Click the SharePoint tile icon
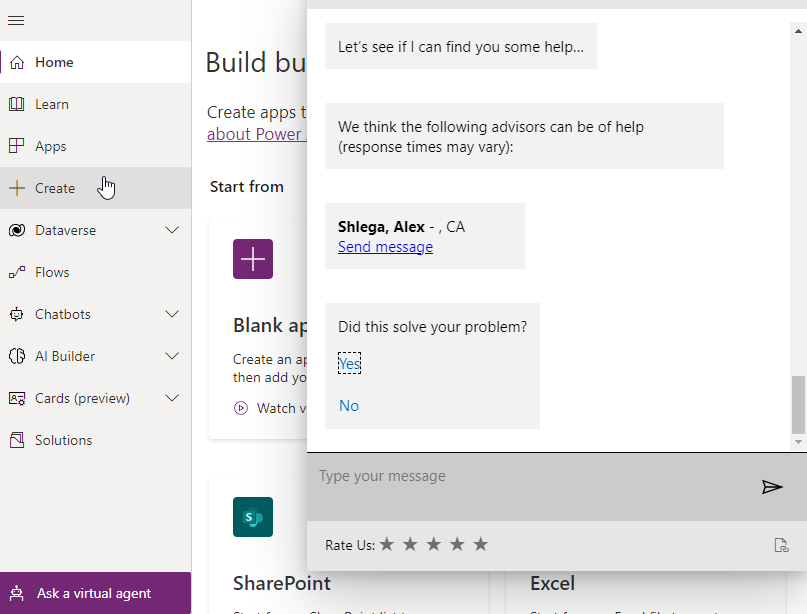This screenshot has height=614, width=807. (253, 517)
